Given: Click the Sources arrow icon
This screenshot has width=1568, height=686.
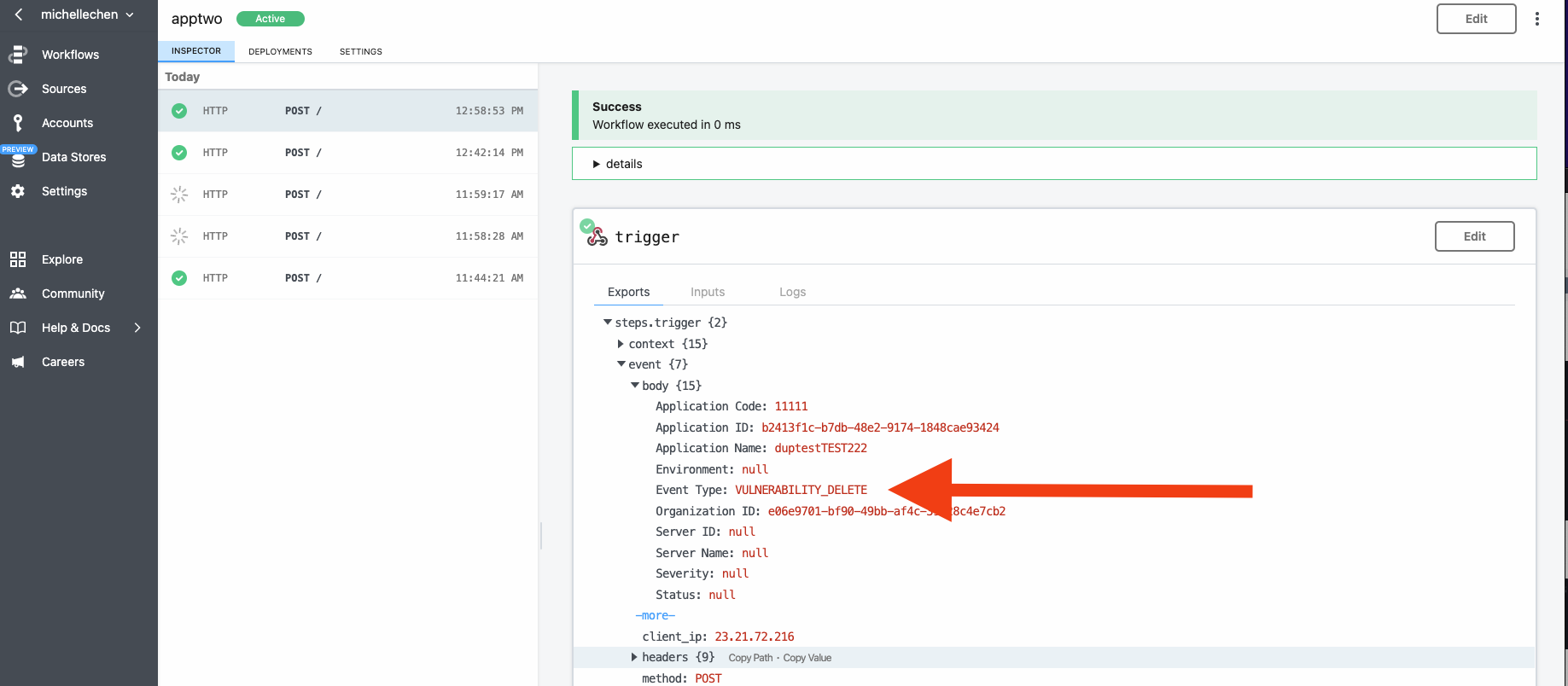Looking at the screenshot, I should [x=18, y=89].
